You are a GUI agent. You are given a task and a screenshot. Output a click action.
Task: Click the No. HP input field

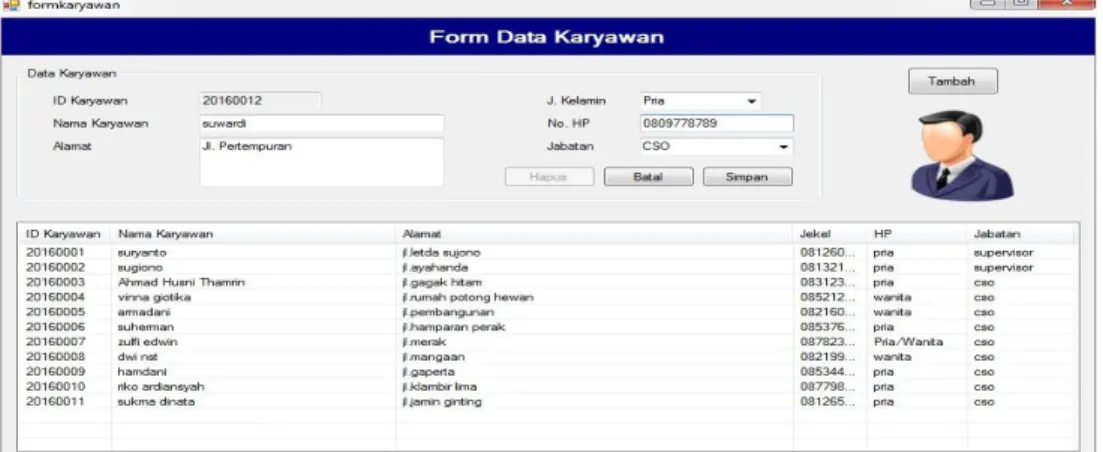pyautogui.click(x=716, y=124)
